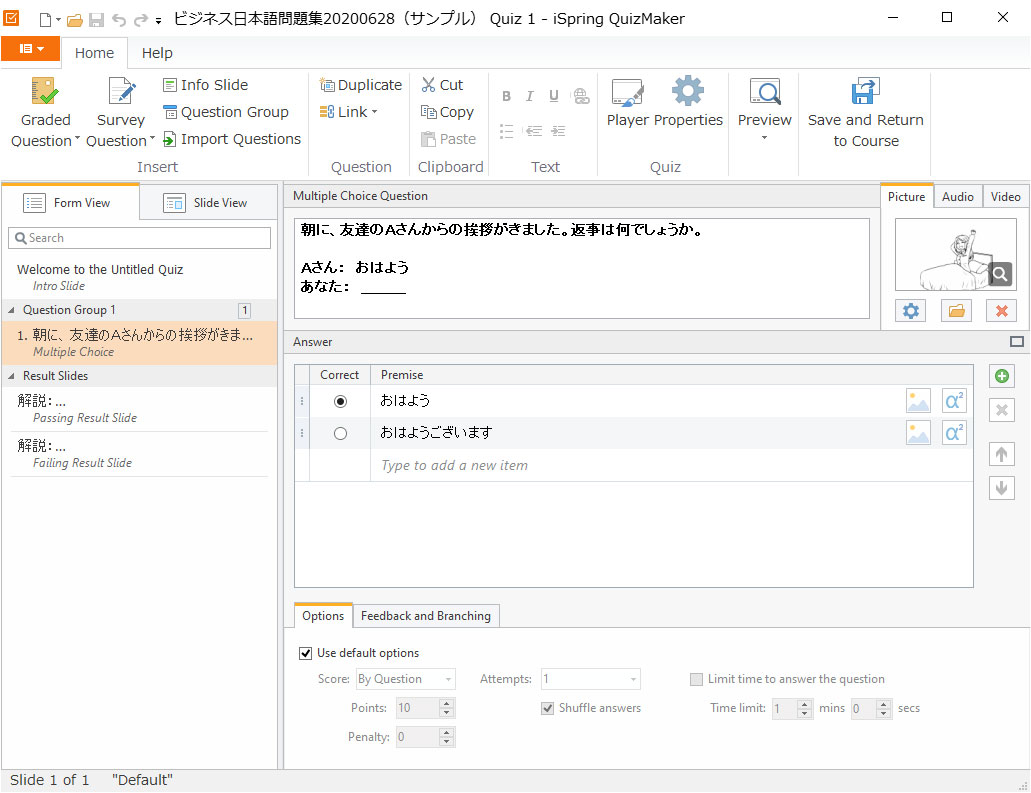Collapse the Question Group 1 section
1031x793 pixels.
coord(13,310)
